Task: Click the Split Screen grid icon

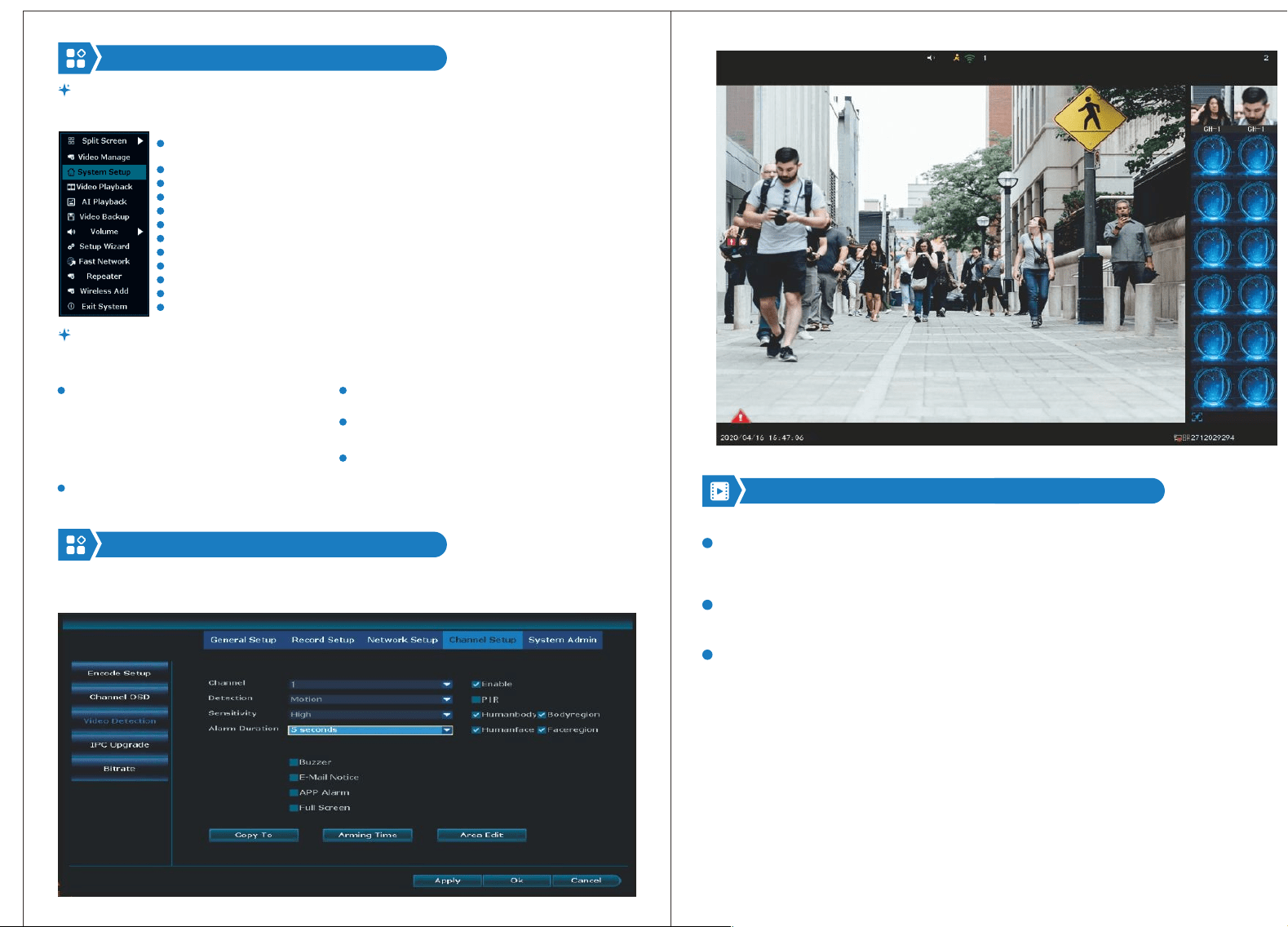Action: point(71,141)
